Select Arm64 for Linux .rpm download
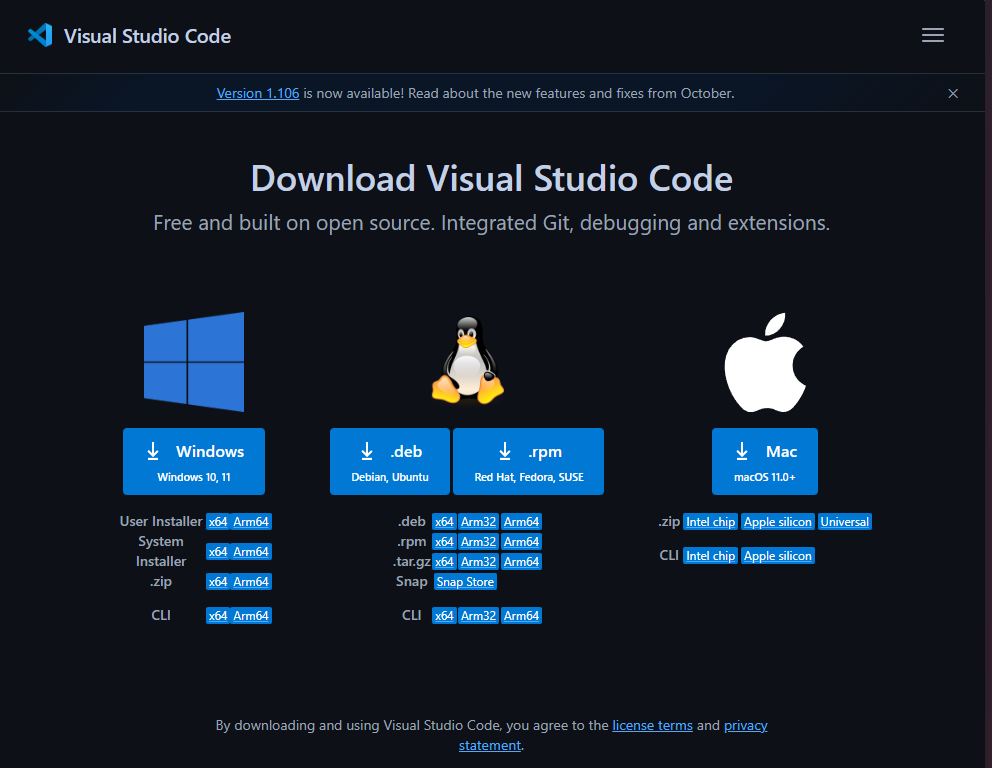 521,542
